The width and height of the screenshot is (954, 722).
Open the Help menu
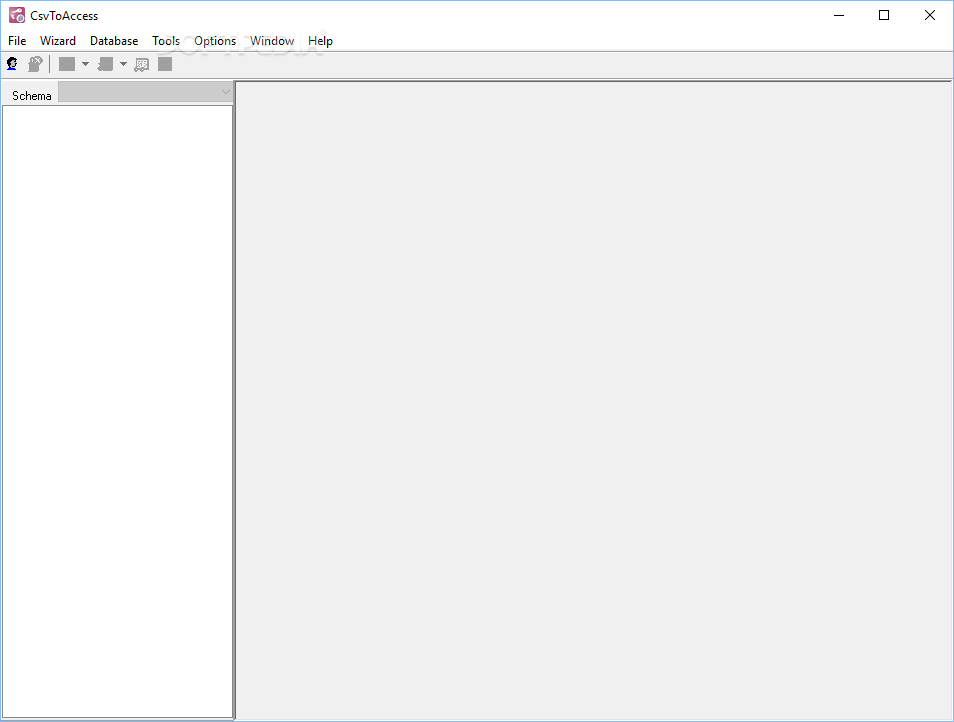(x=320, y=41)
